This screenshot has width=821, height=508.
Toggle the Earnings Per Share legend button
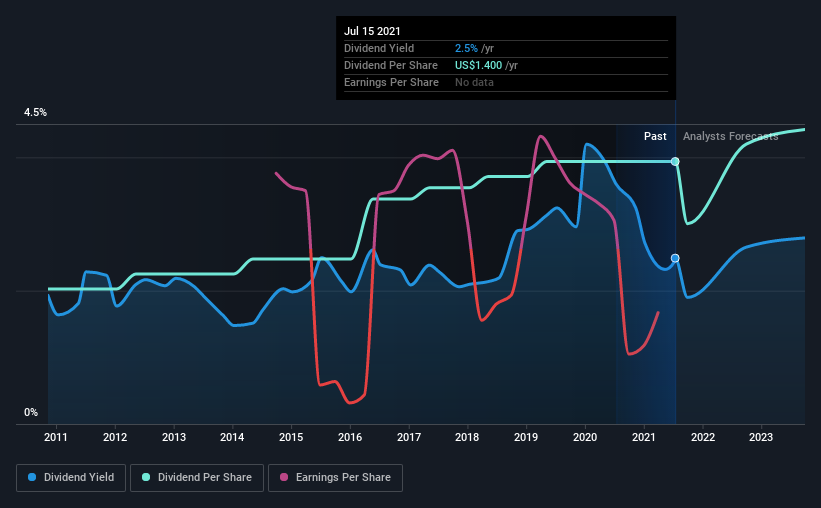[335, 478]
